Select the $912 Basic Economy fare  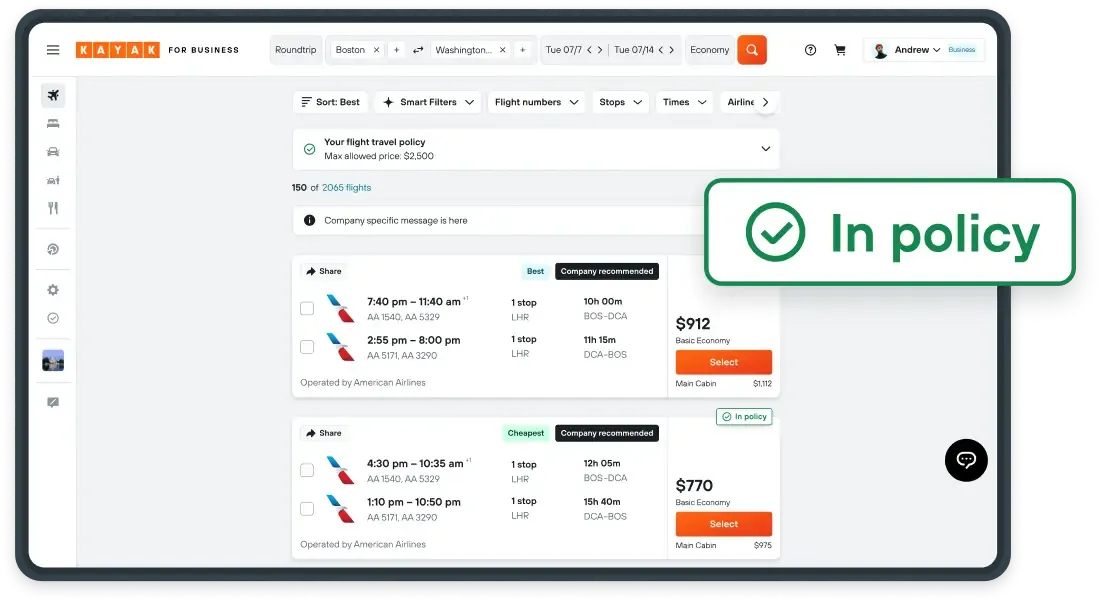point(724,362)
